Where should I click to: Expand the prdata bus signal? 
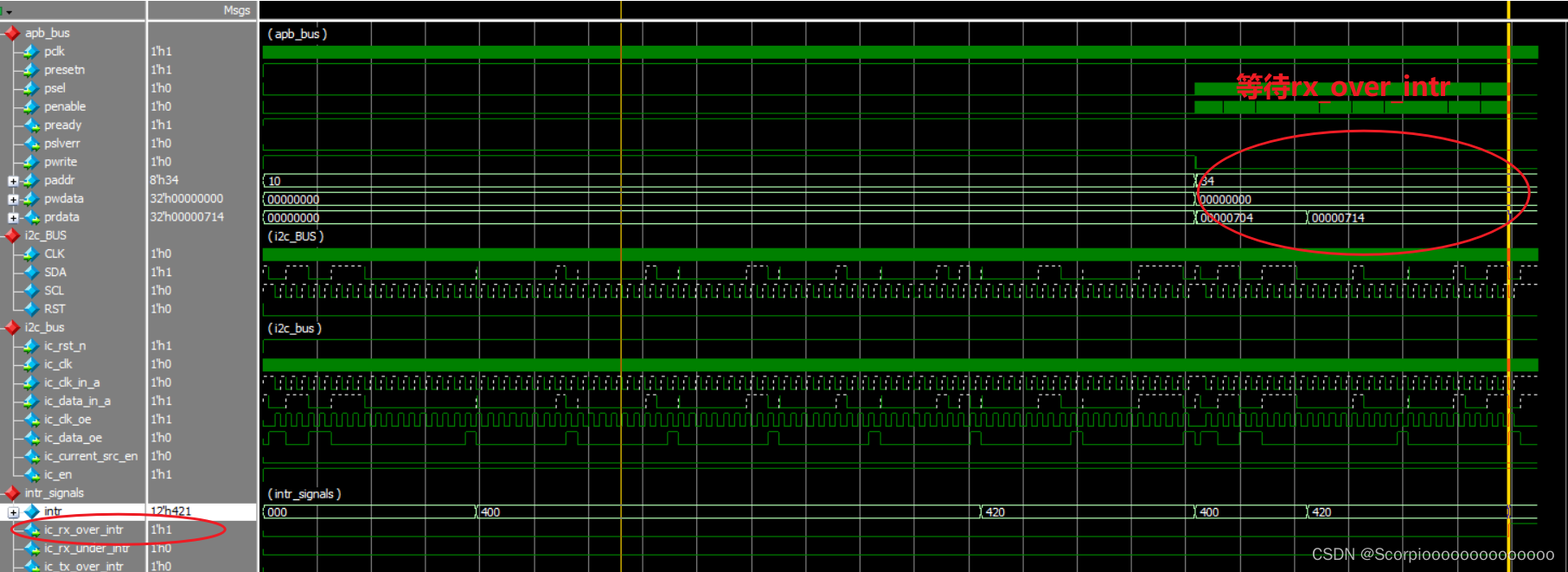point(13,217)
